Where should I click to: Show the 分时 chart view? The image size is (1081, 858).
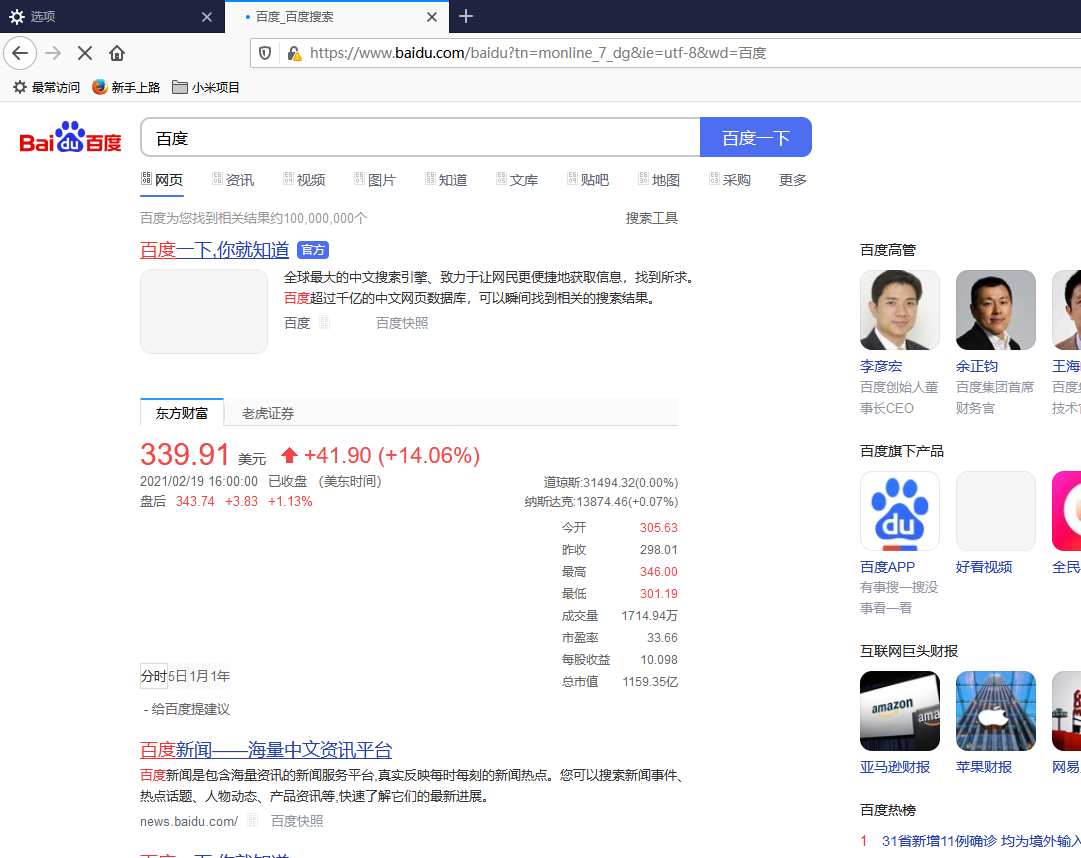pyautogui.click(x=154, y=676)
